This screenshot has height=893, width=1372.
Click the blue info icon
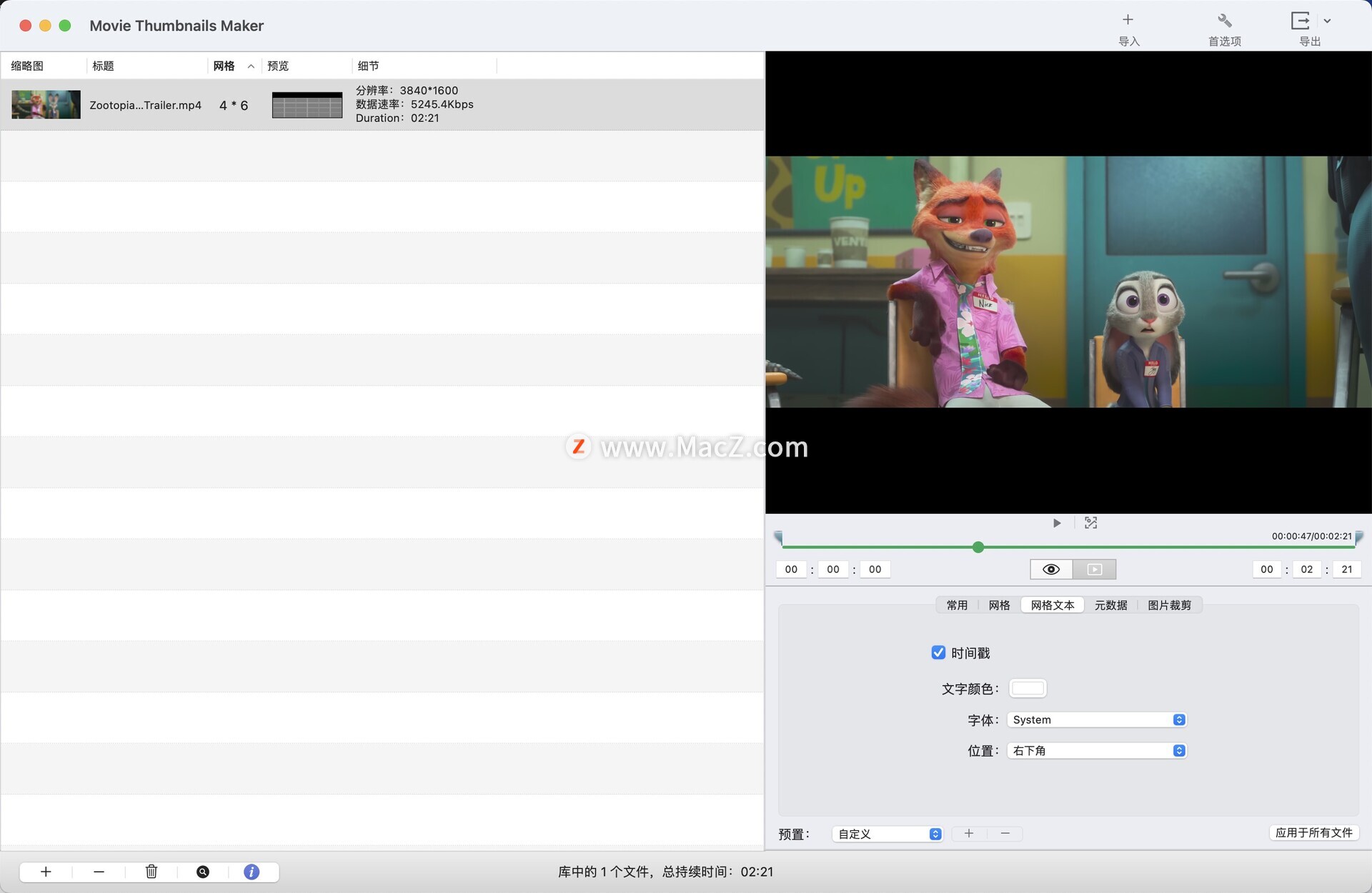pos(252,872)
